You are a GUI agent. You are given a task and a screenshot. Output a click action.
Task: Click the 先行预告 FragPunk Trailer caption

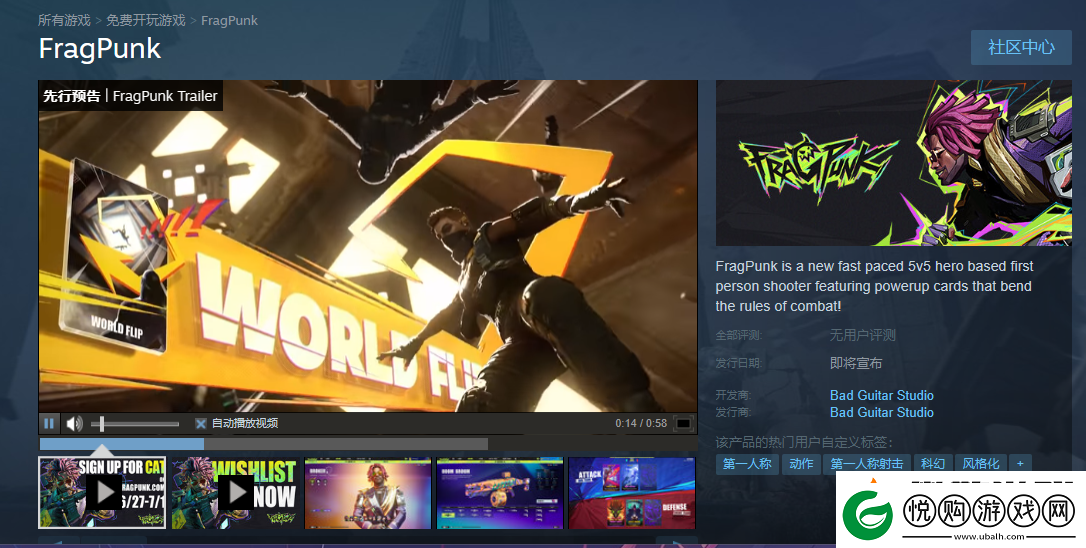130,96
